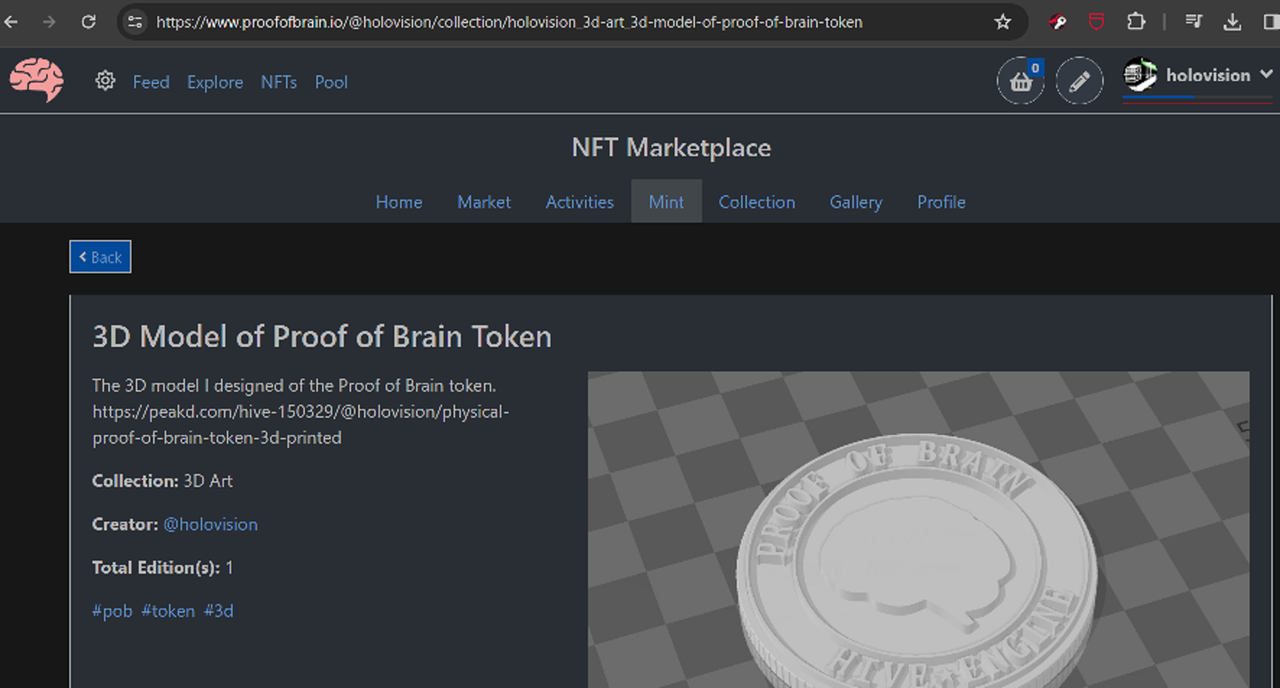Image resolution: width=1280 pixels, height=688 pixels.
Task: Click the #pob tag
Action: 112,611
